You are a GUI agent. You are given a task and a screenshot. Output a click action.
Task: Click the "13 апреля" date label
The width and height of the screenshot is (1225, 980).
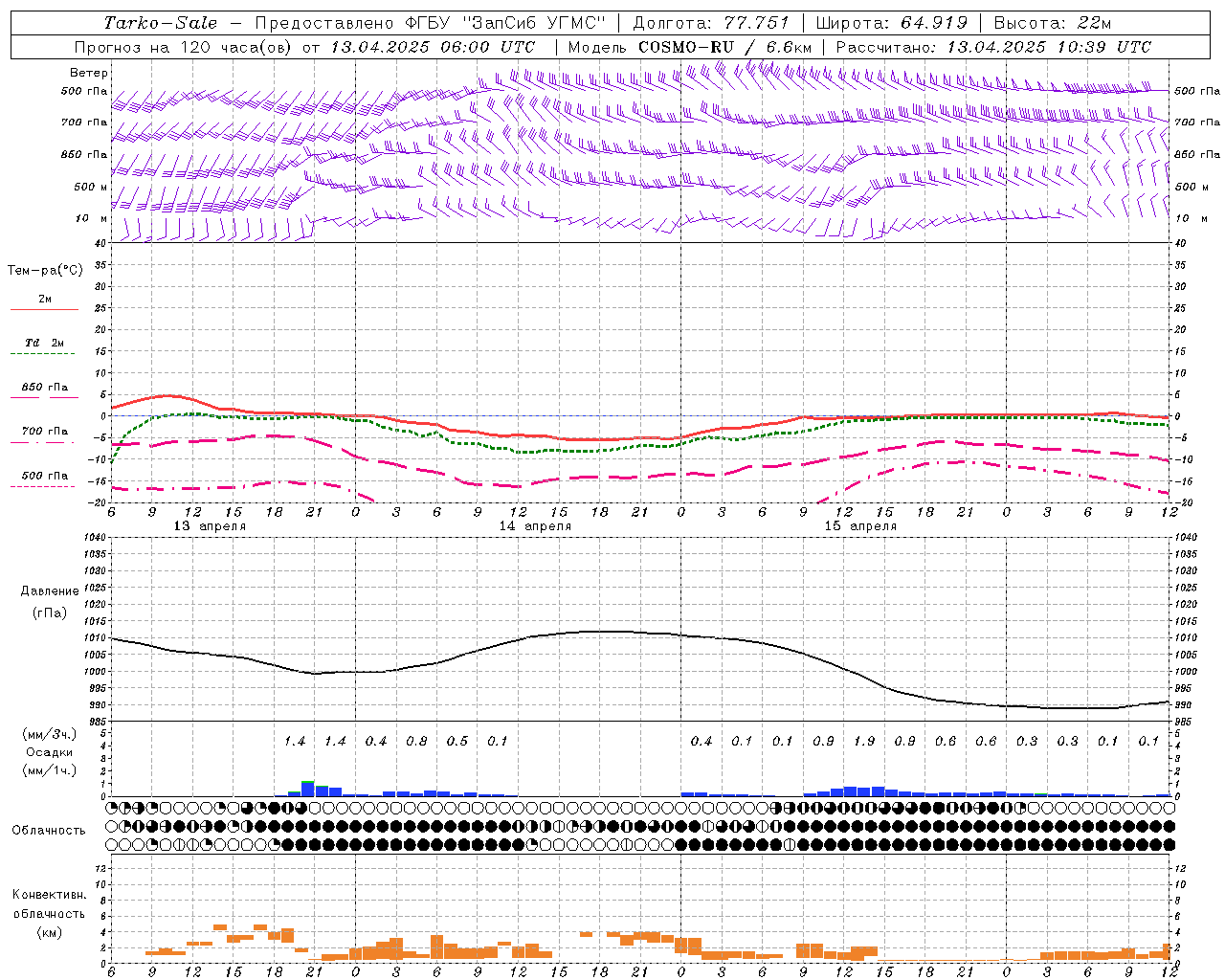(x=210, y=526)
